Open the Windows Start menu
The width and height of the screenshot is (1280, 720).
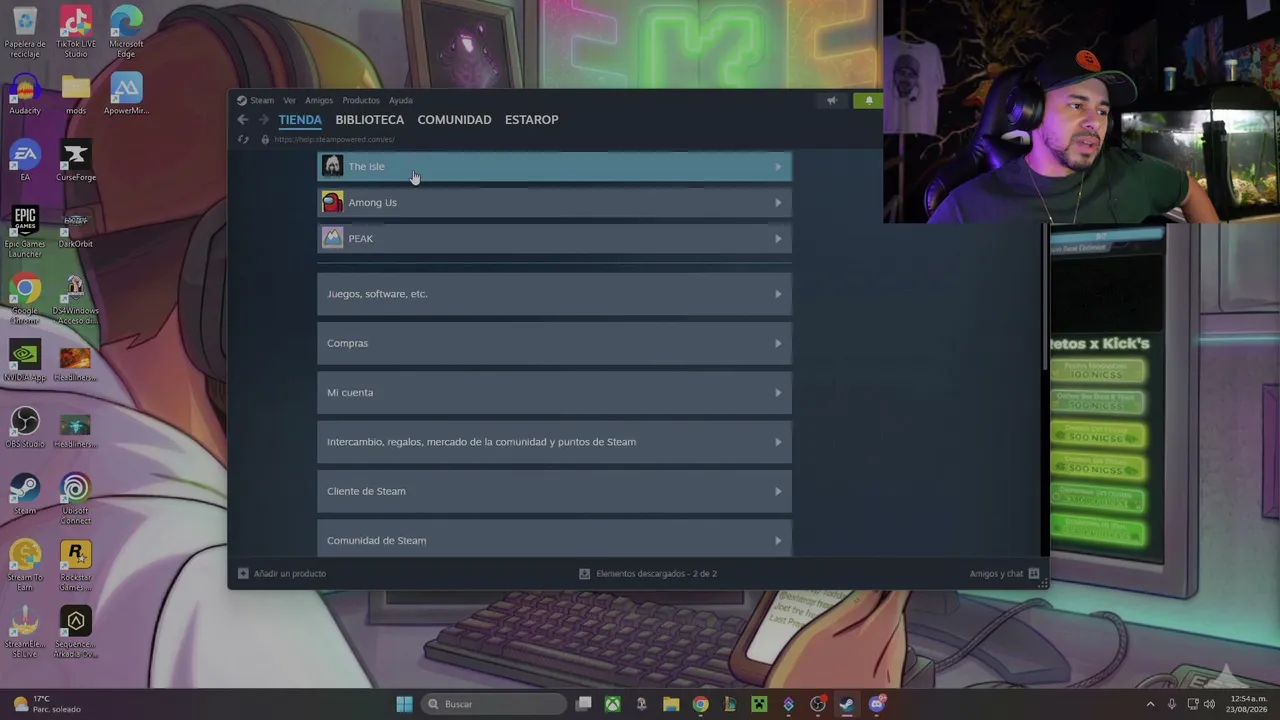(404, 704)
